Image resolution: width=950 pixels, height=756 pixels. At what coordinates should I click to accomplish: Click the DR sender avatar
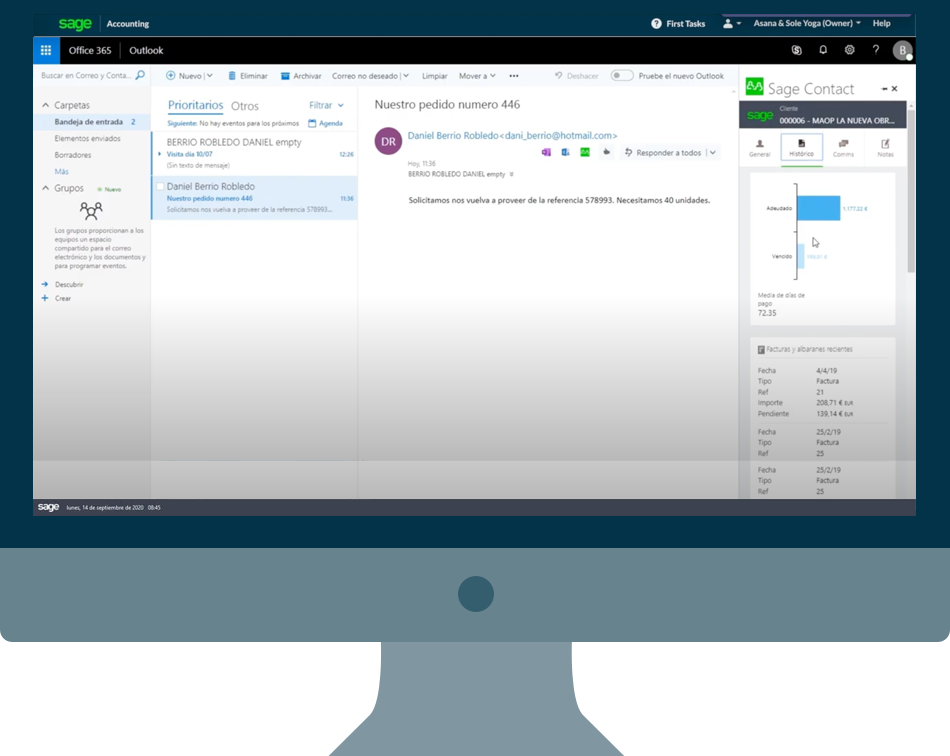[x=388, y=141]
